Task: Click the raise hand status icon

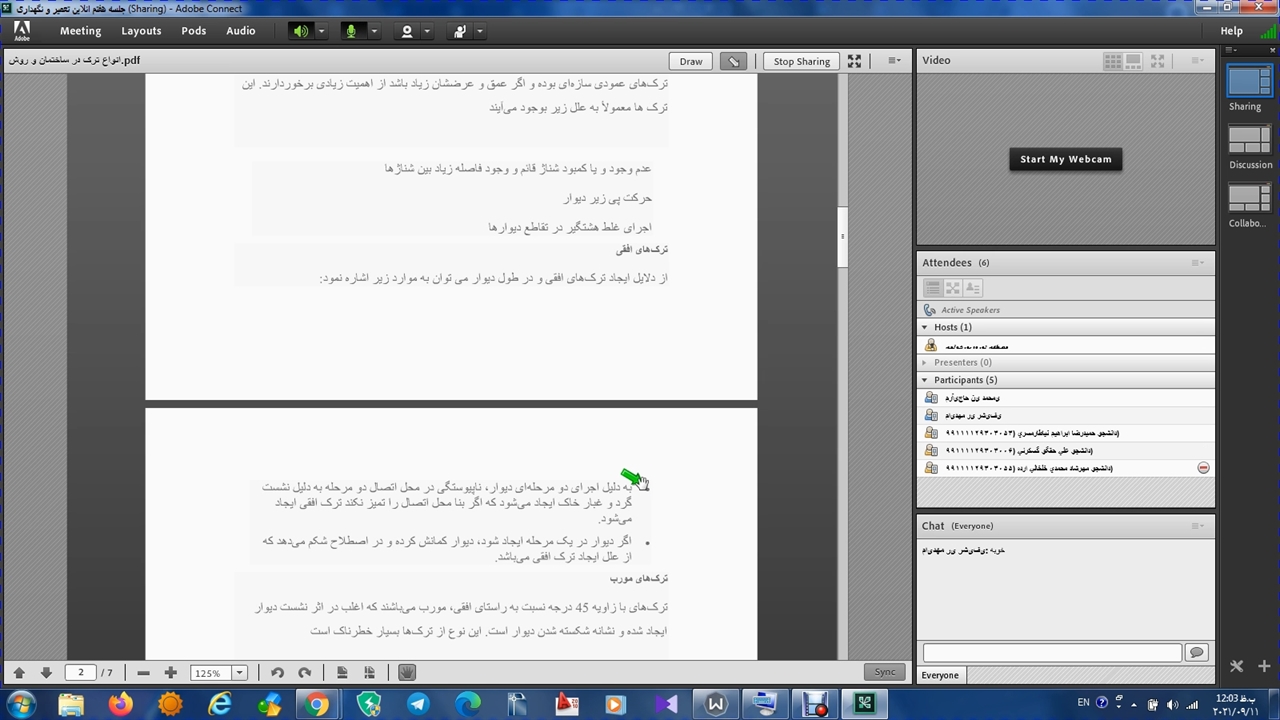Action: 460,31
